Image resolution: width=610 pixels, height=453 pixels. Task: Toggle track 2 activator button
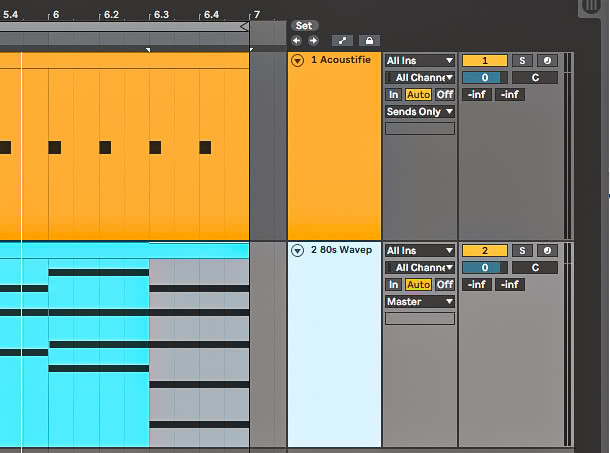point(485,251)
